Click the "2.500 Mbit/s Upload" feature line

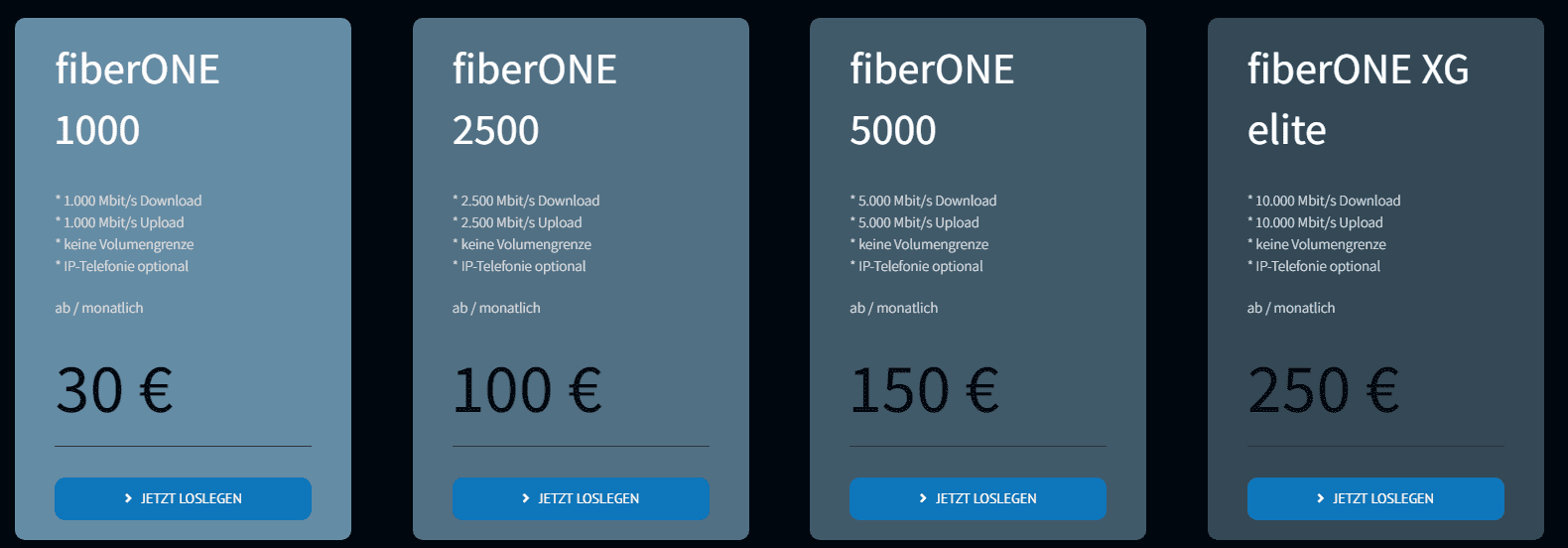521,222
